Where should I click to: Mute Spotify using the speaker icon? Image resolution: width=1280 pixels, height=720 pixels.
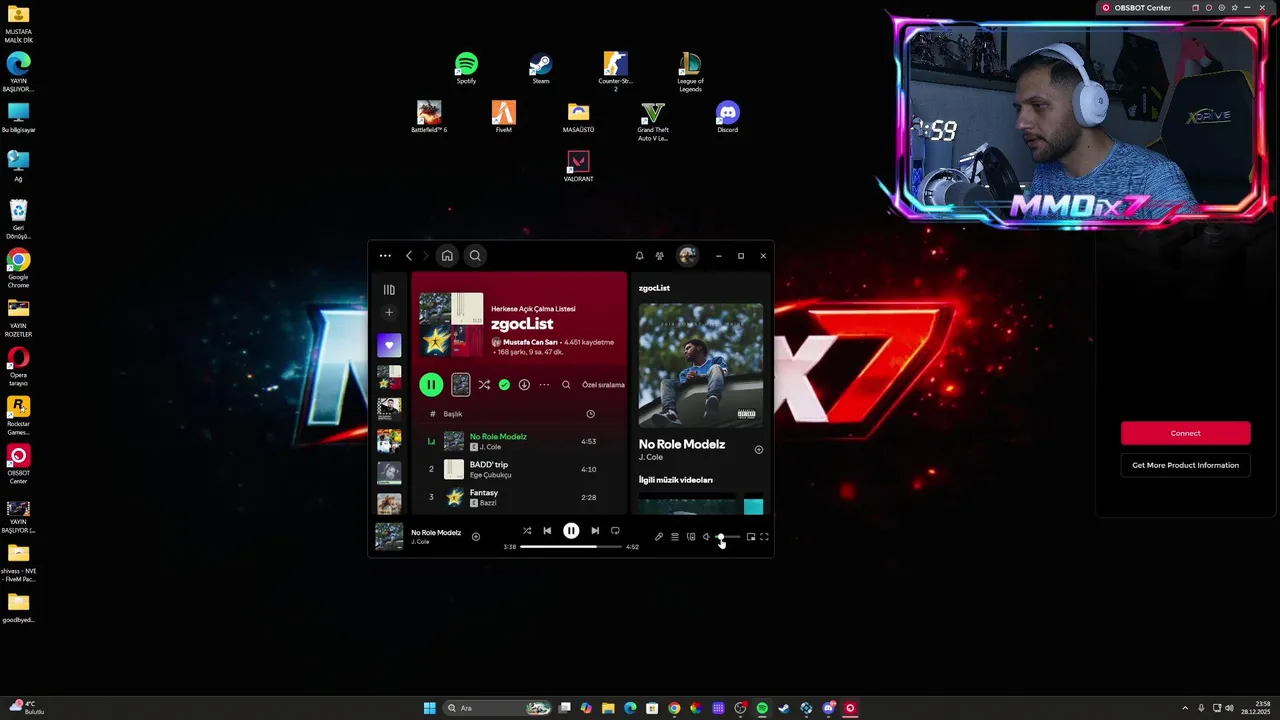[706, 537]
